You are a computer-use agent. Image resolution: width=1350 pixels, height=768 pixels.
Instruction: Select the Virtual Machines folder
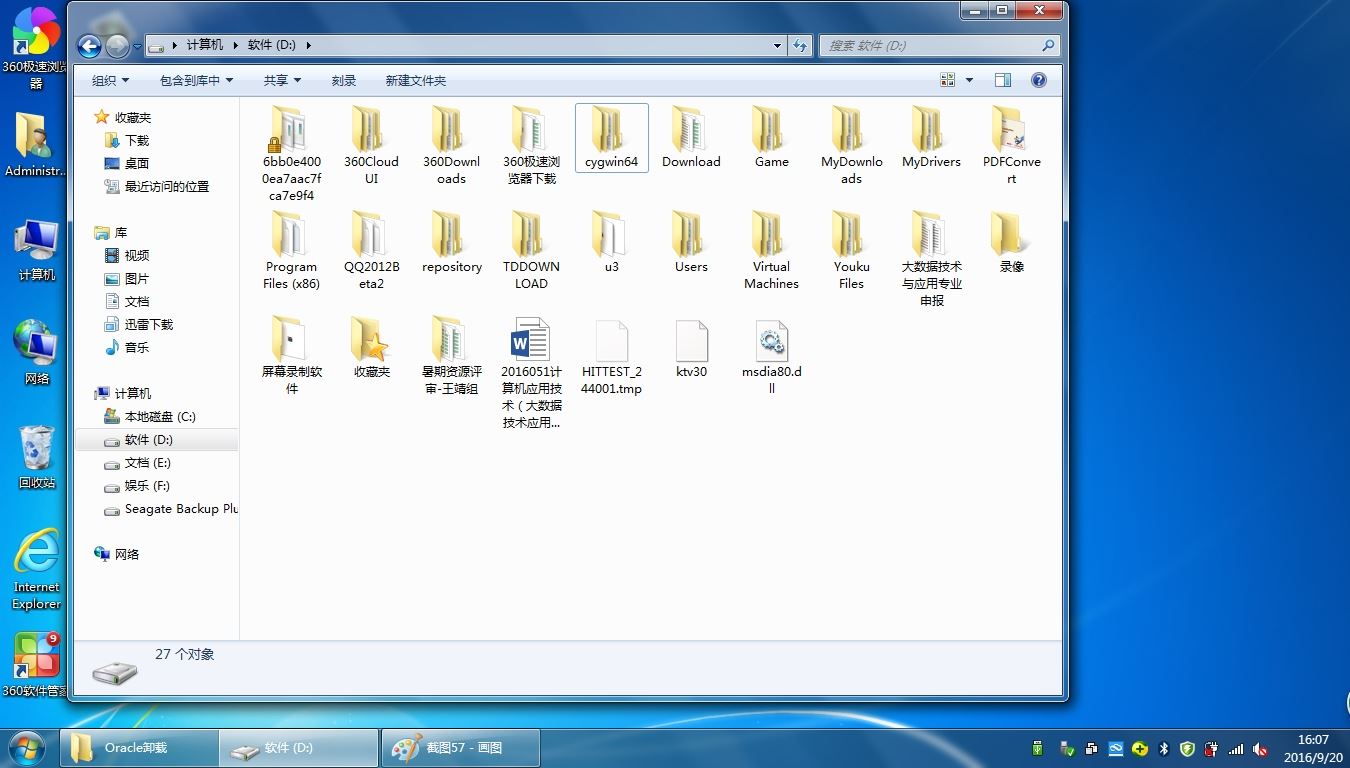tap(771, 251)
